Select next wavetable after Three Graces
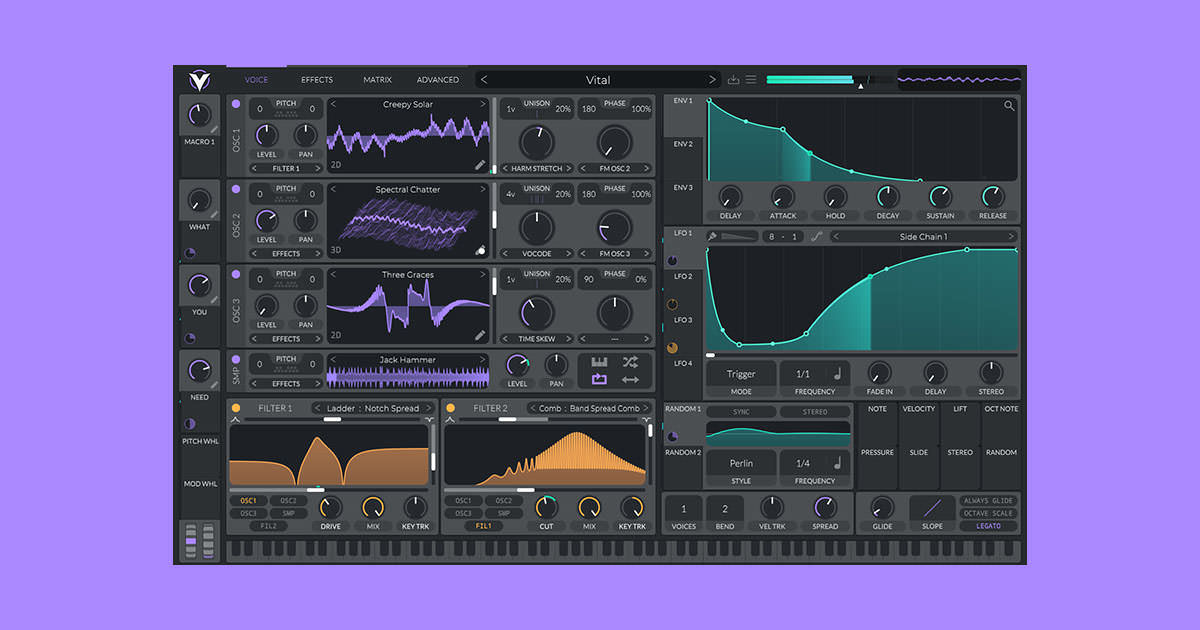Screen dimensions: 1200x630 point(482,274)
